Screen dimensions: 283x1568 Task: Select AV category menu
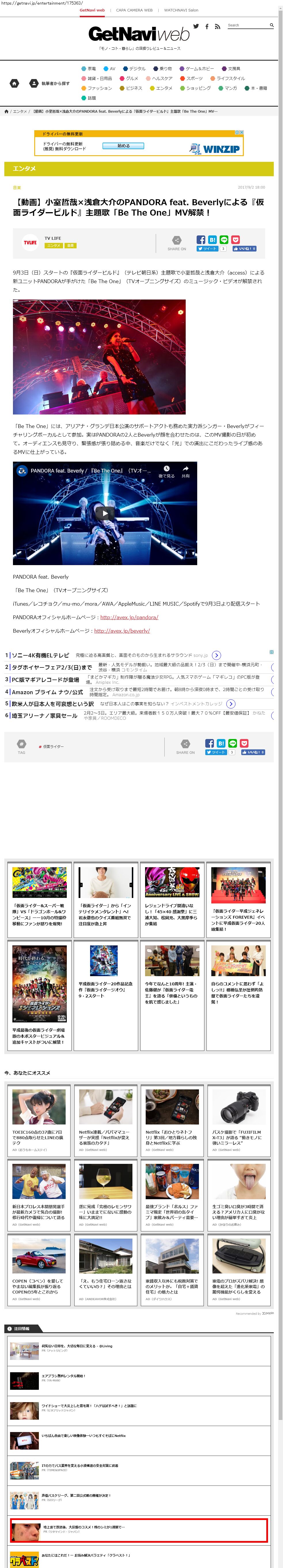pos(109,69)
